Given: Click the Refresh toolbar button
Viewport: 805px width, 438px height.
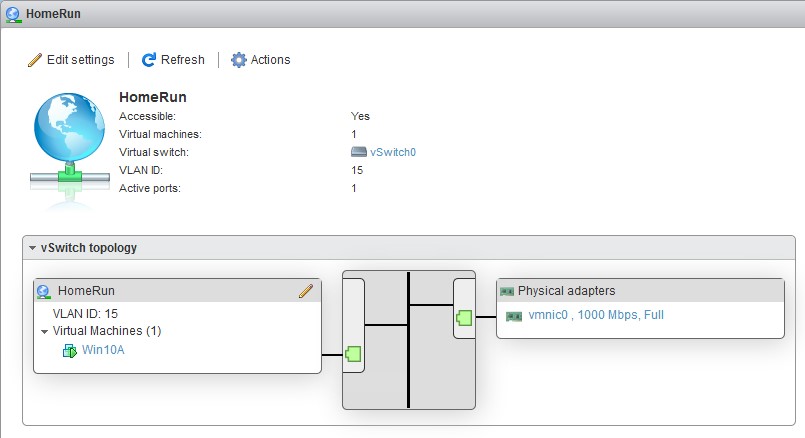Looking at the screenshot, I should point(173,60).
